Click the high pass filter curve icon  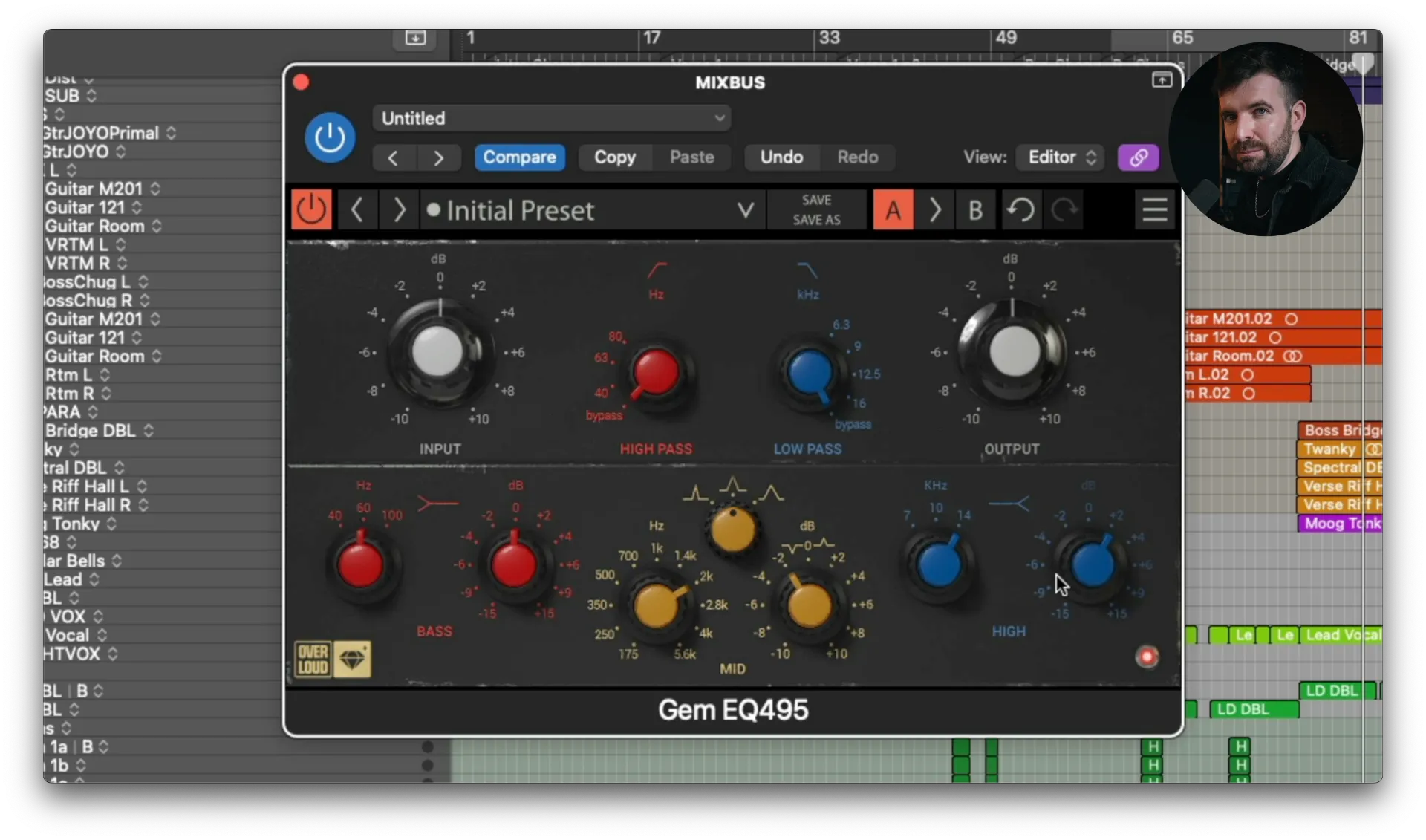657,270
